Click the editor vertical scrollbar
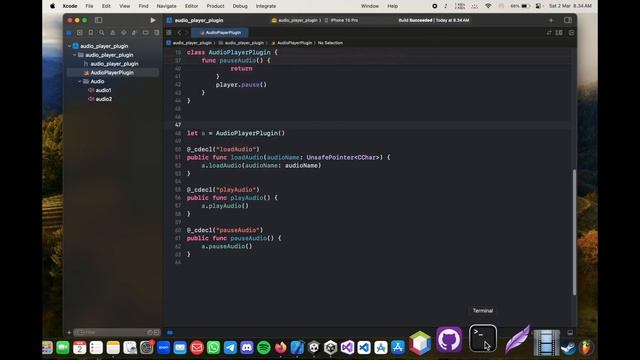Viewport: 640px width, 360px height. click(574, 232)
